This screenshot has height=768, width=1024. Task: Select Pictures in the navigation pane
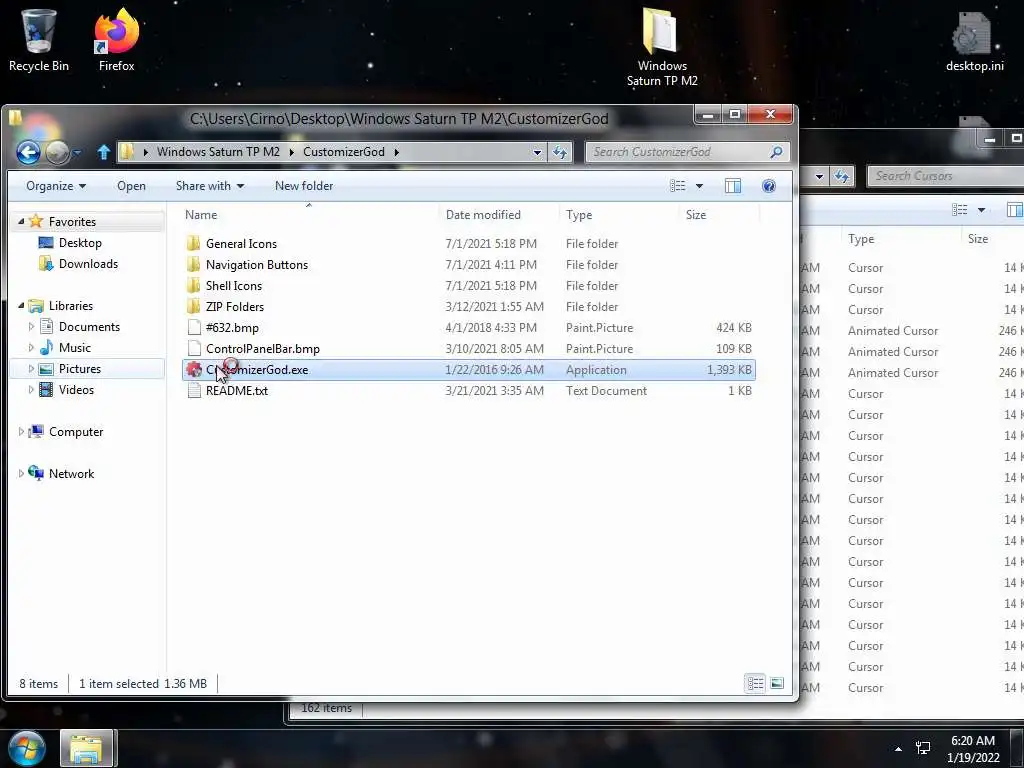(80, 368)
